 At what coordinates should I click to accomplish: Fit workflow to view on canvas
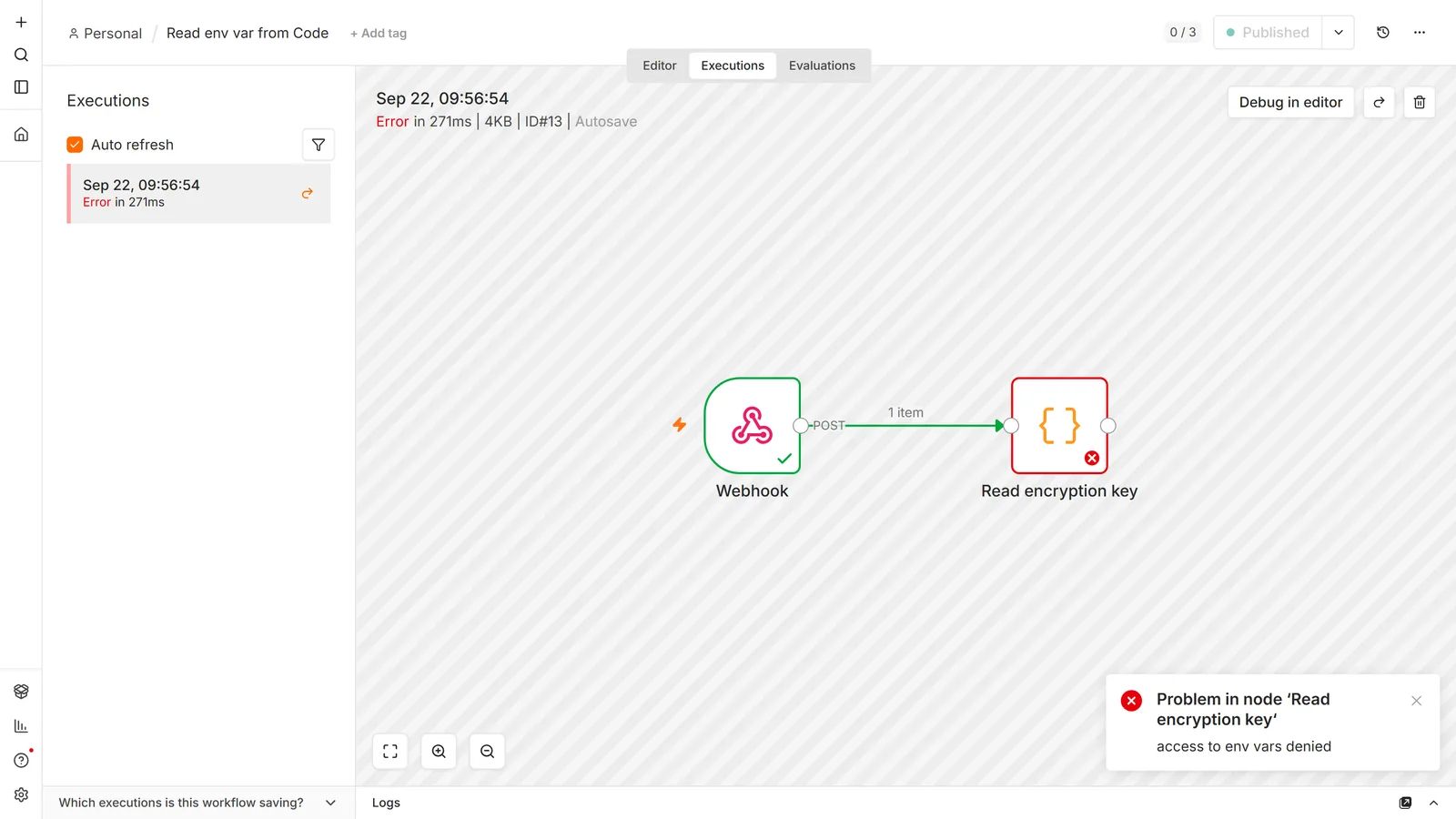pyautogui.click(x=390, y=752)
